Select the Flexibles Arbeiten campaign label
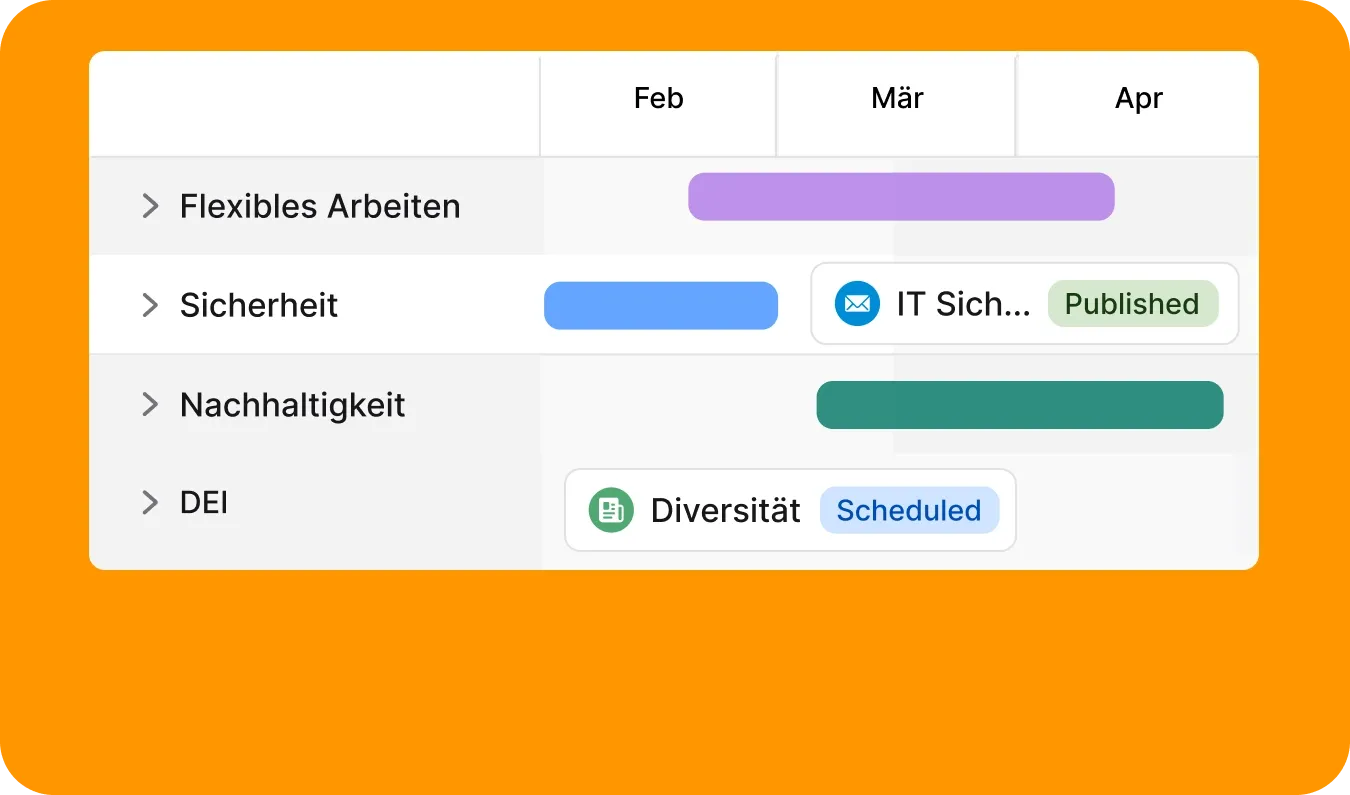This screenshot has width=1350, height=795. click(320, 206)
